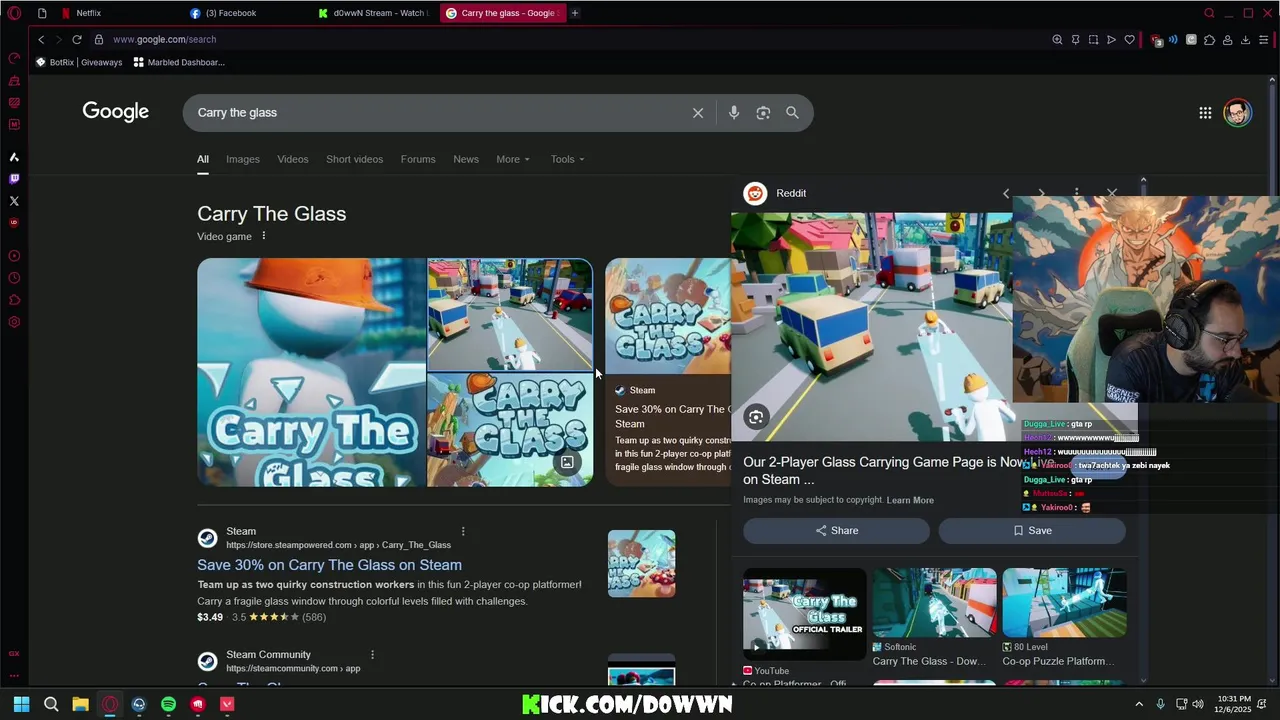Click the address bar URL
The image size is (1280, 720).
[164, 39]
